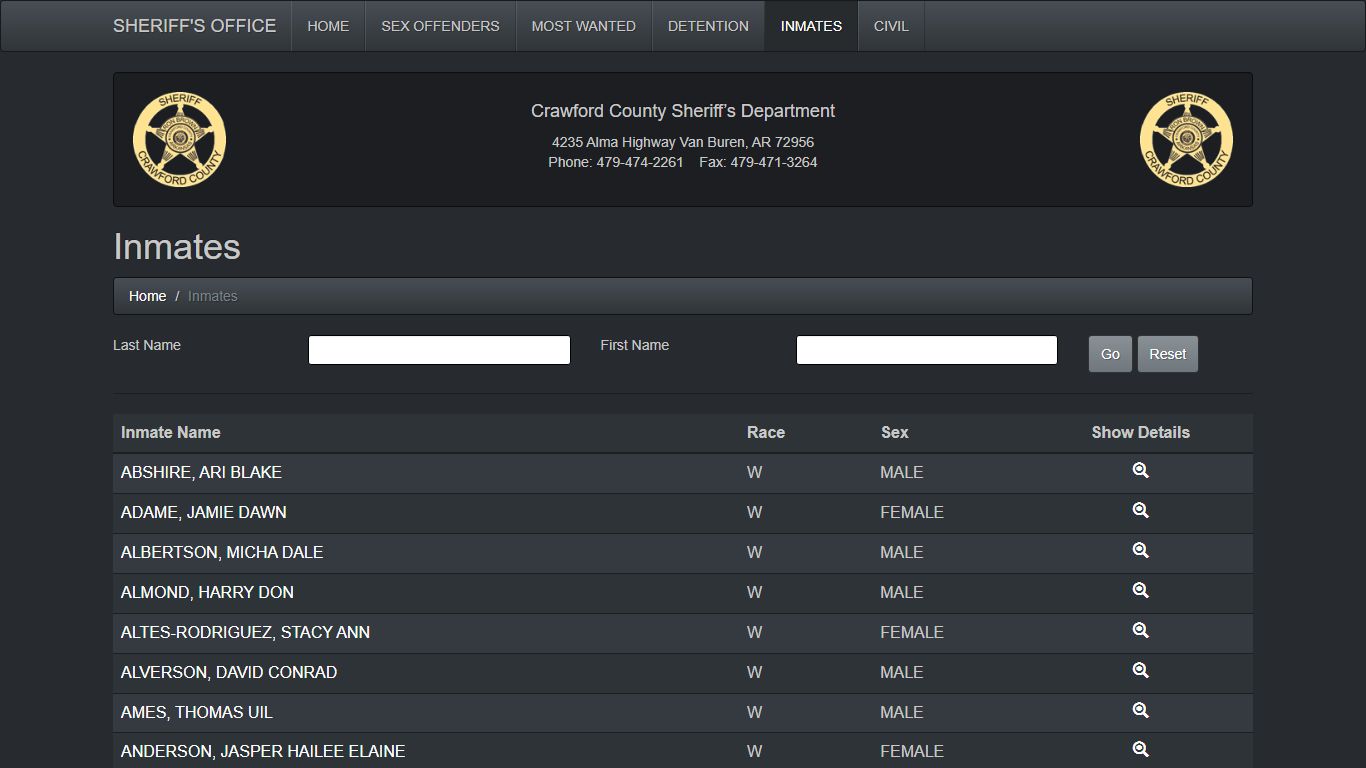Click the Race column header
Viewport: 1366px width, 768px height.
(x=766, y=432)
